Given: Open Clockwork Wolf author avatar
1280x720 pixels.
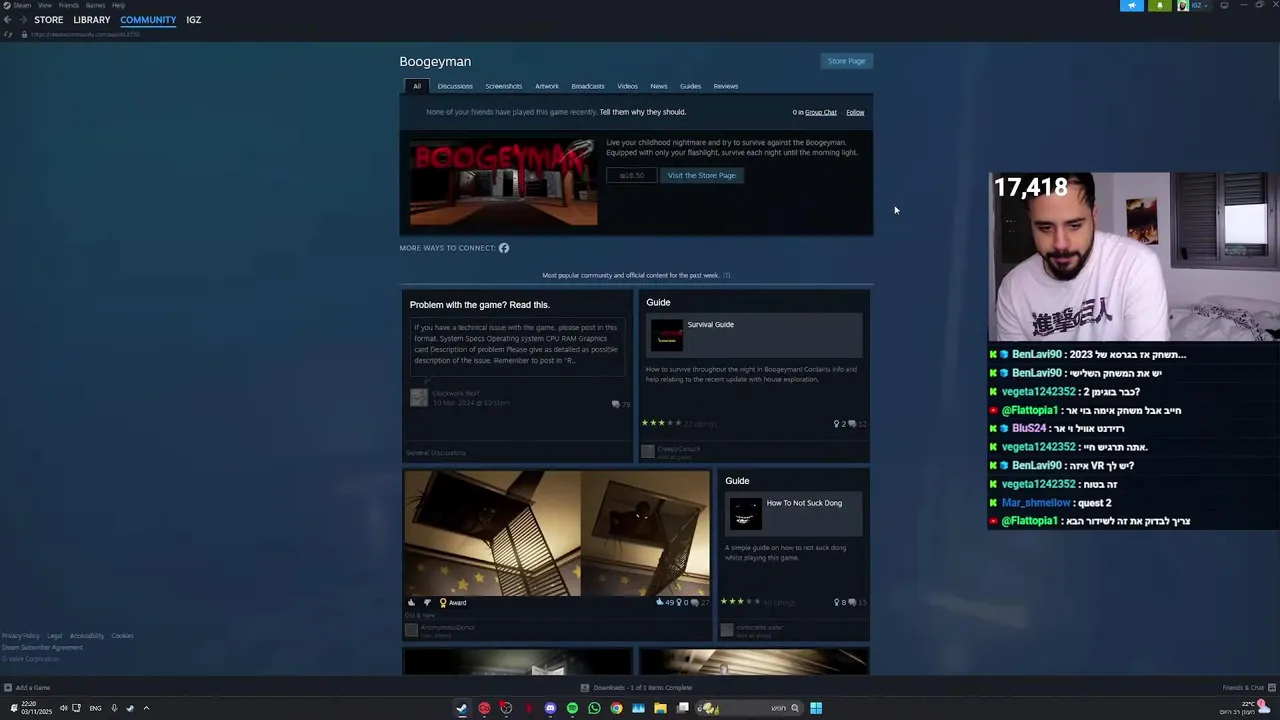Looking at the screenshot, I should [x=419, y=397].
